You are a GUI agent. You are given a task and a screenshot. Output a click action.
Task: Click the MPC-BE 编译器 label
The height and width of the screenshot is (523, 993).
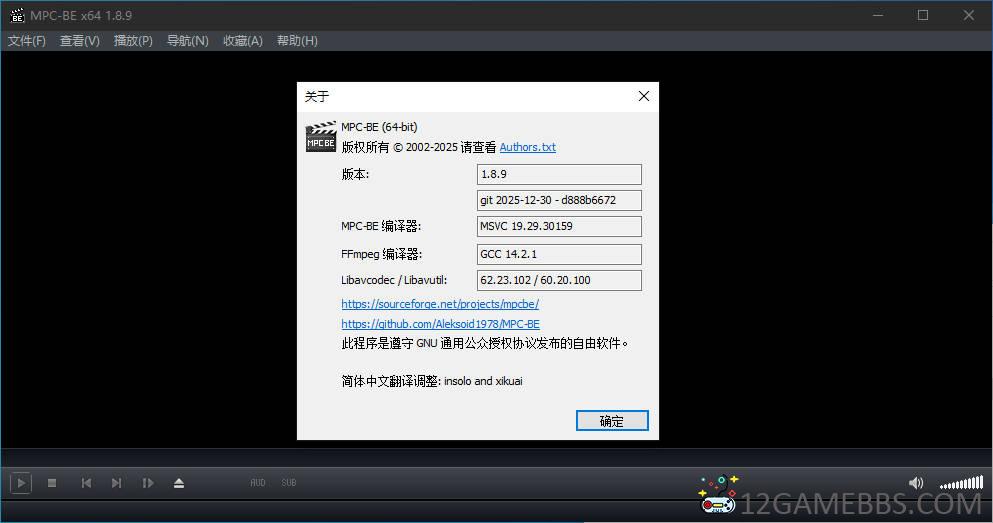(x=381, y=226)
